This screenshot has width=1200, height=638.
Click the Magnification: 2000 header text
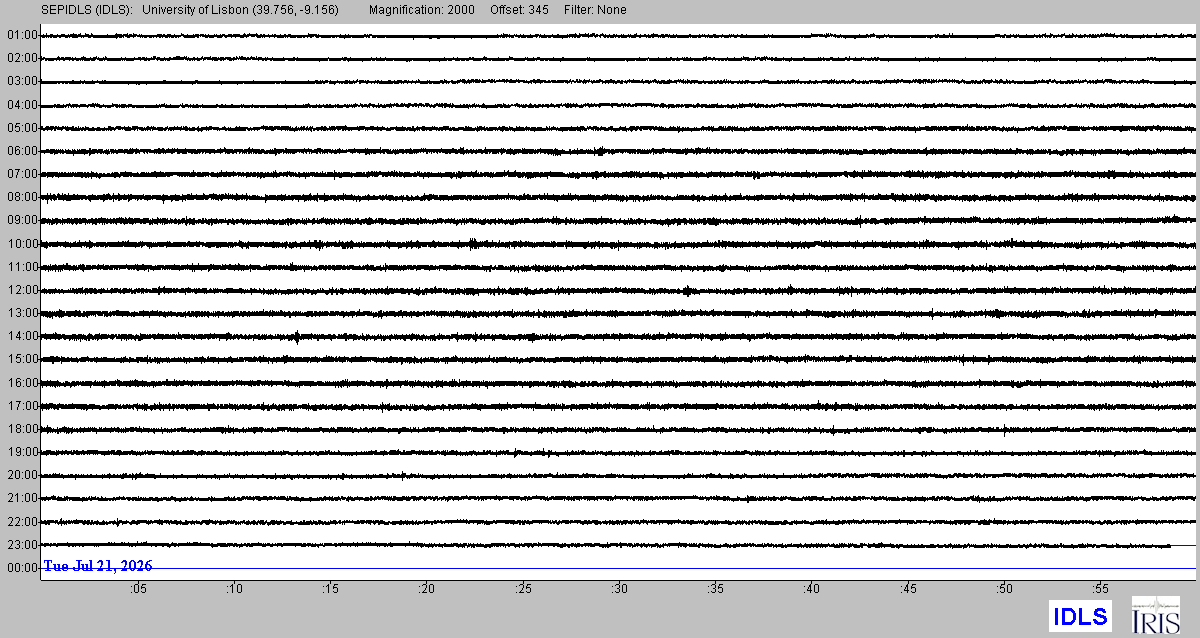[422, 10]
